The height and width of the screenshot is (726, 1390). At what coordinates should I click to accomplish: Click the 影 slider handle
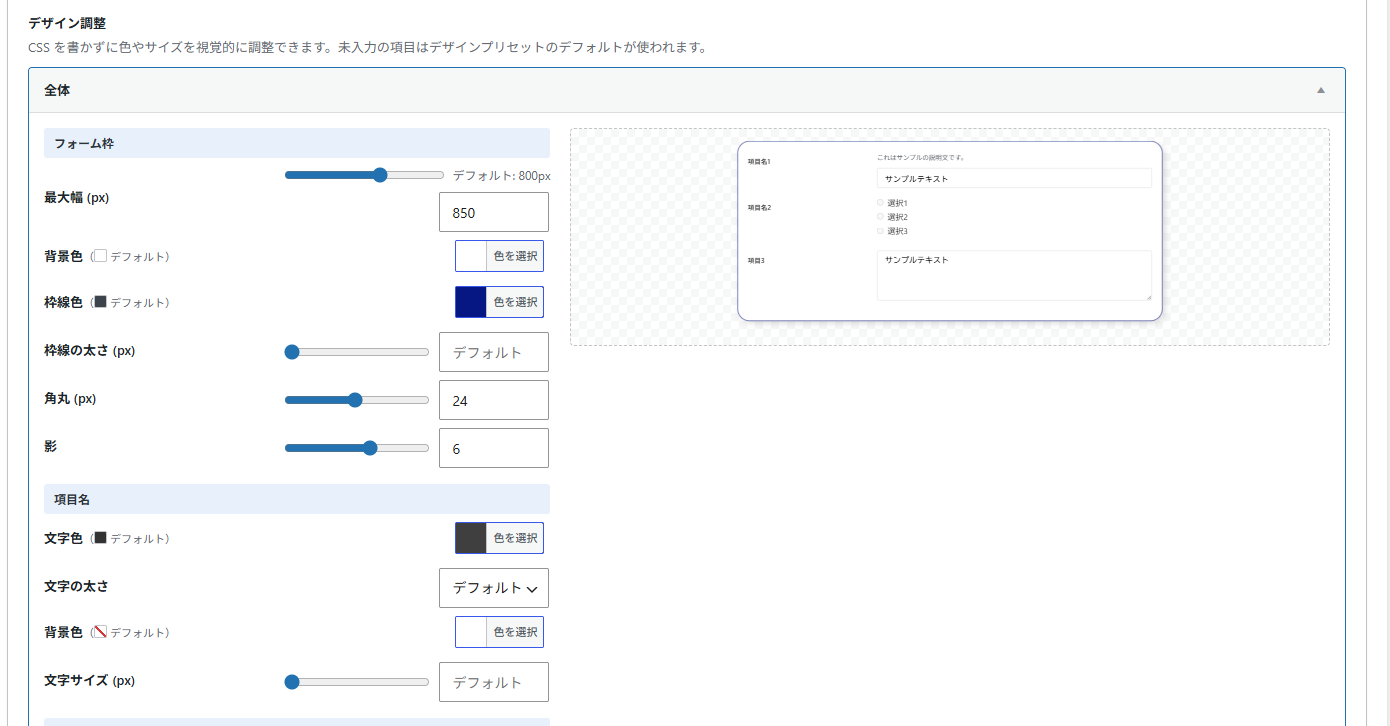[370, 448]
